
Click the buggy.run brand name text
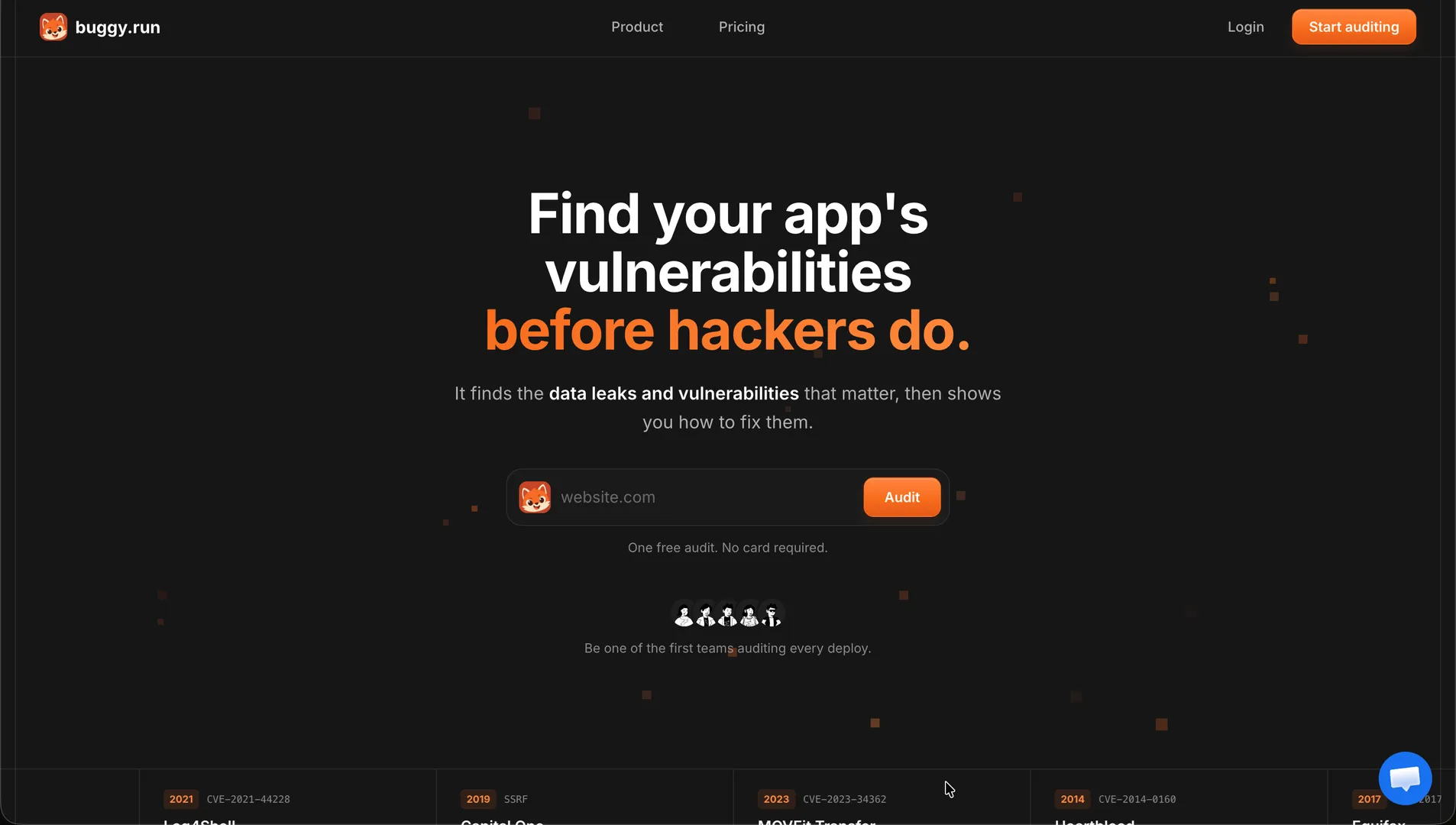tap(118, 27)
